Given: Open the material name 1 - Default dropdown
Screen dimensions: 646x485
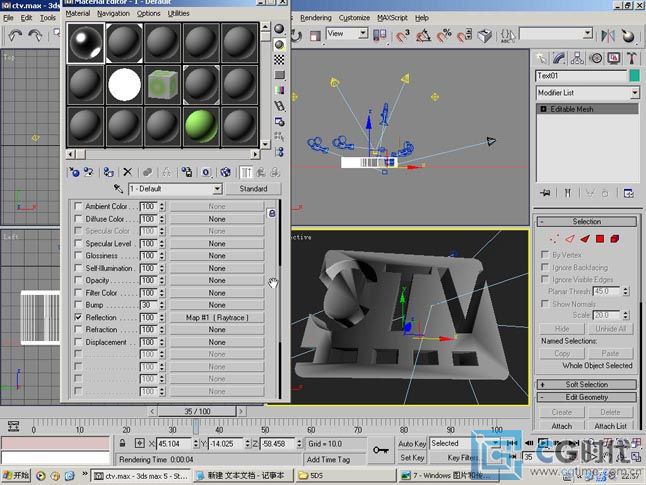Looking at the screenshot, I should [x=217, y=189].
